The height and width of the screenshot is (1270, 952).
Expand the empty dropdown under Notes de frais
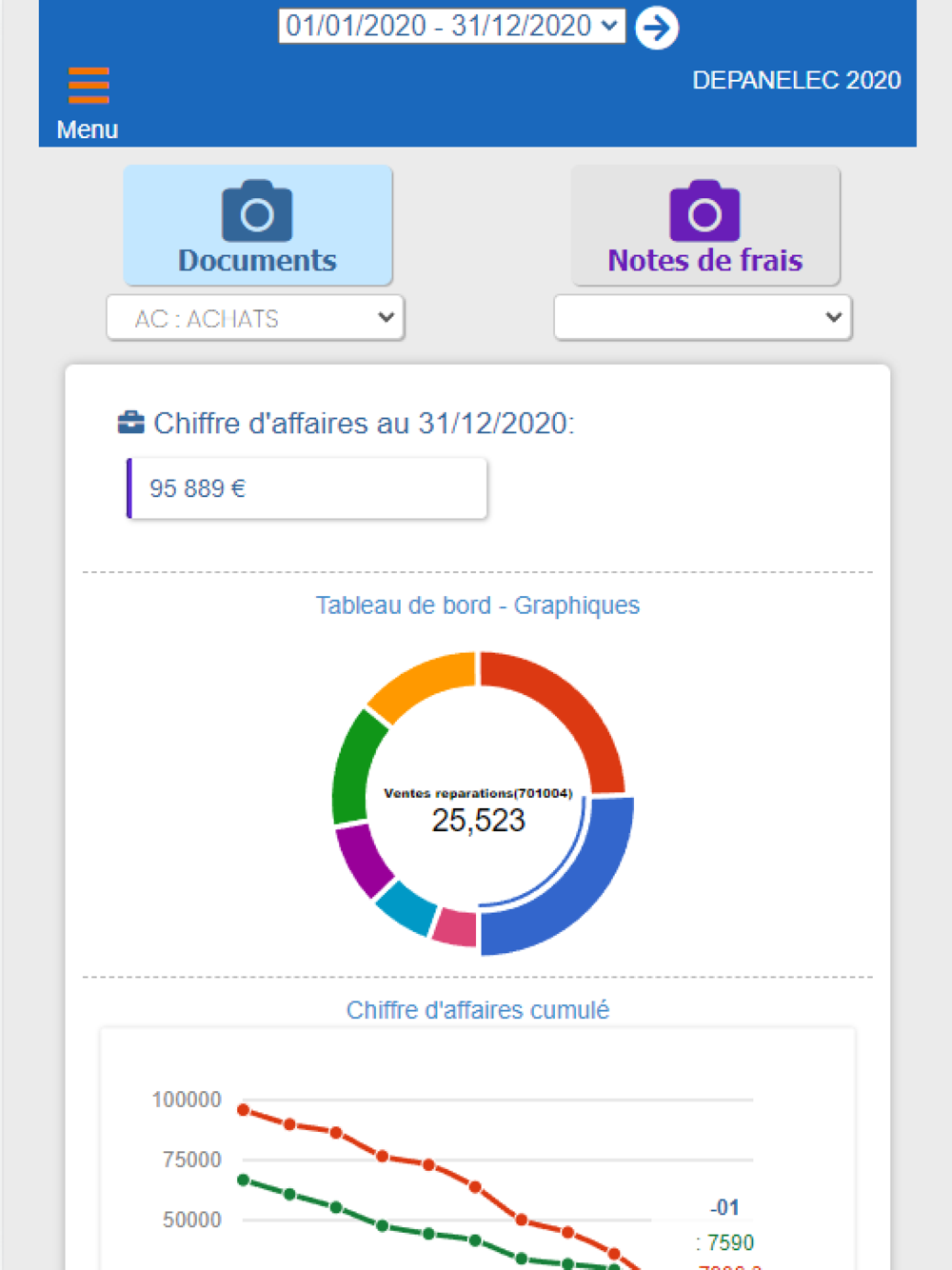(x=703, y=318)
